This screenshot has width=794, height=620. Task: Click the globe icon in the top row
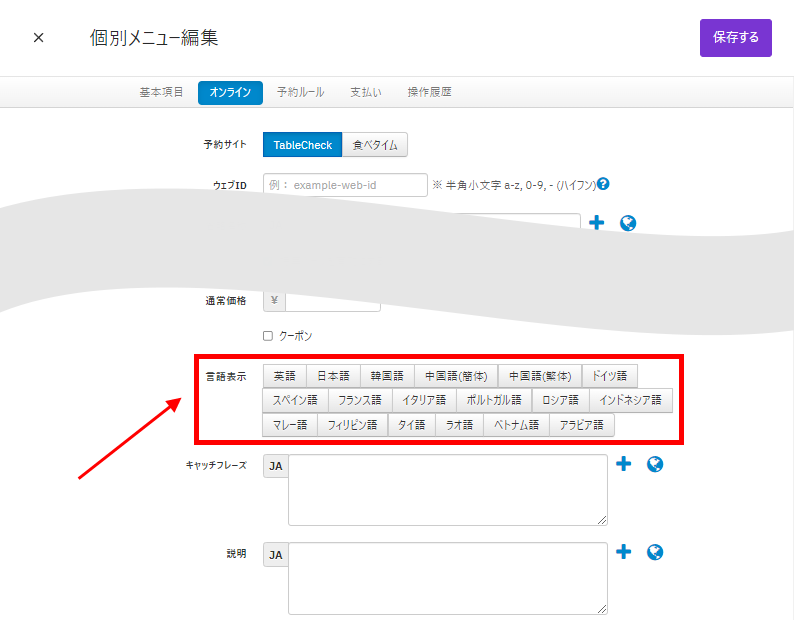click(628, 223)
